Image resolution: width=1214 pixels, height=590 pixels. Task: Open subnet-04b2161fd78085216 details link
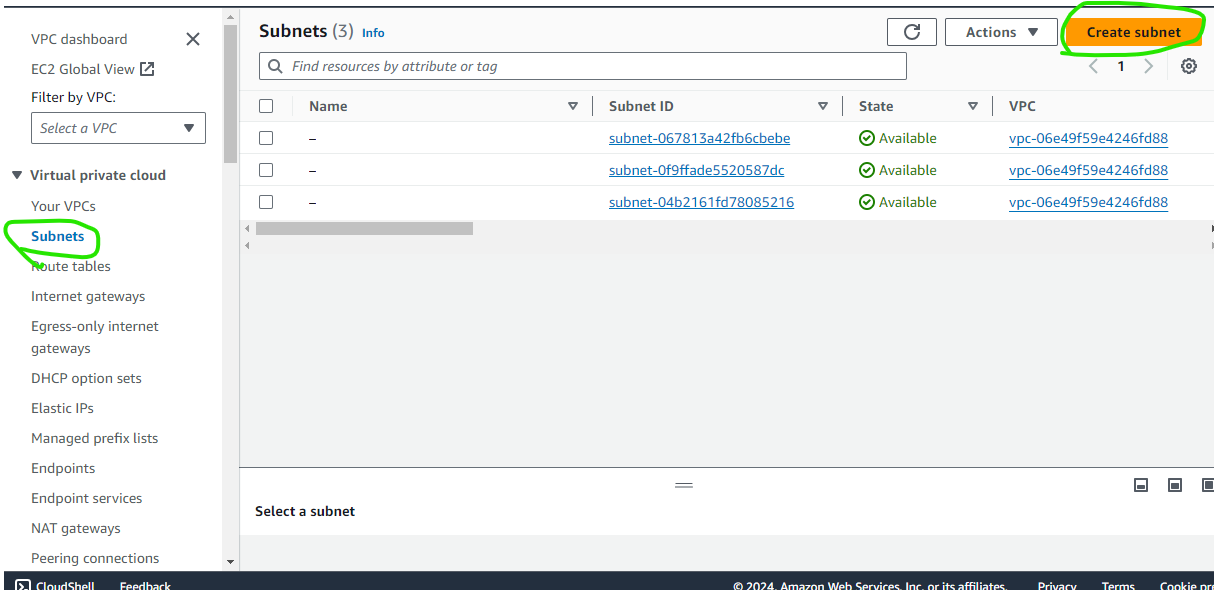pyautogui.click(x=701, y=202)
